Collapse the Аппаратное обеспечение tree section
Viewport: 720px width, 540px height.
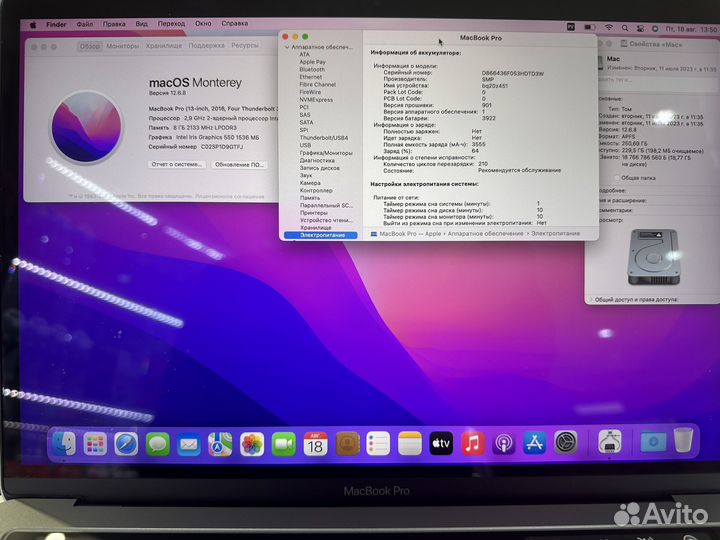287,47
